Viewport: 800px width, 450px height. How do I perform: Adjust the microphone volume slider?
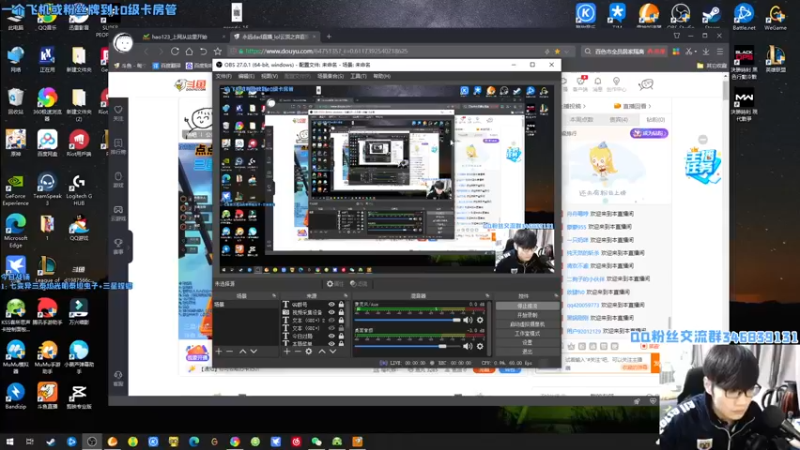408,320
